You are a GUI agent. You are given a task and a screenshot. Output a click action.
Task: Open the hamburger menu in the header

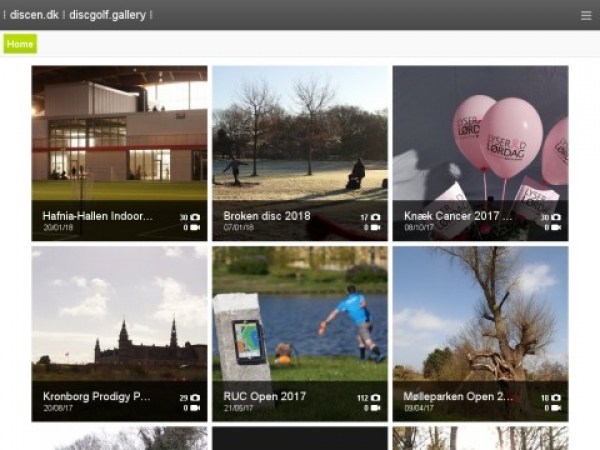click(x=586, y=15)
